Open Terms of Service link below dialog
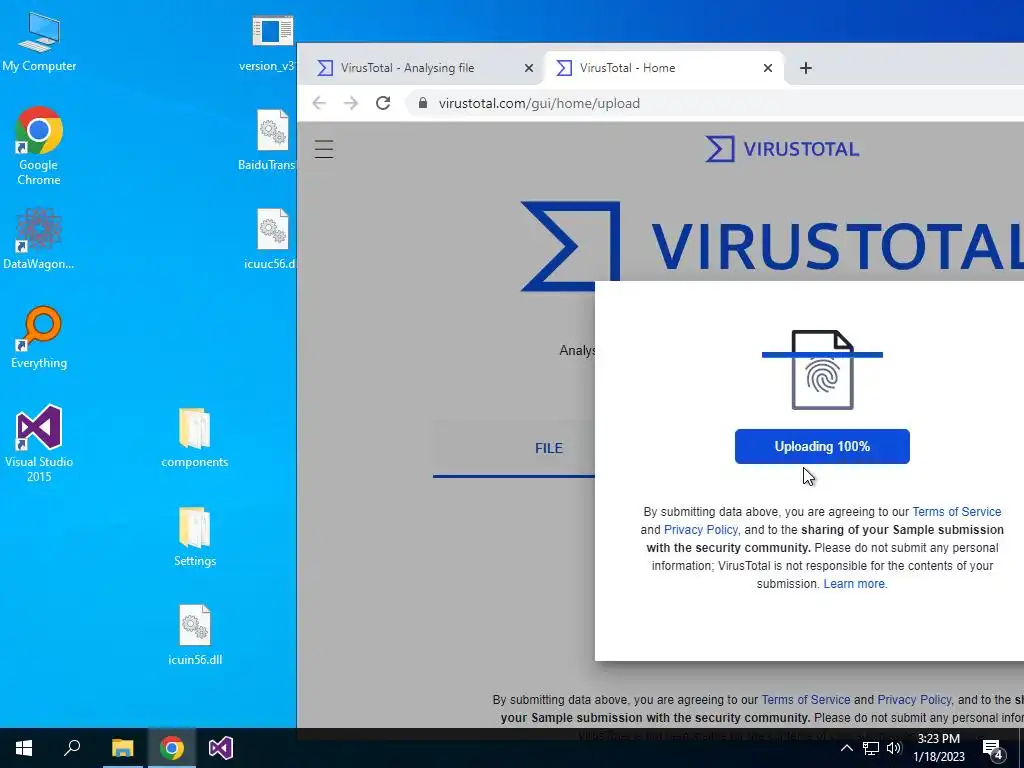 click(806, 700)
